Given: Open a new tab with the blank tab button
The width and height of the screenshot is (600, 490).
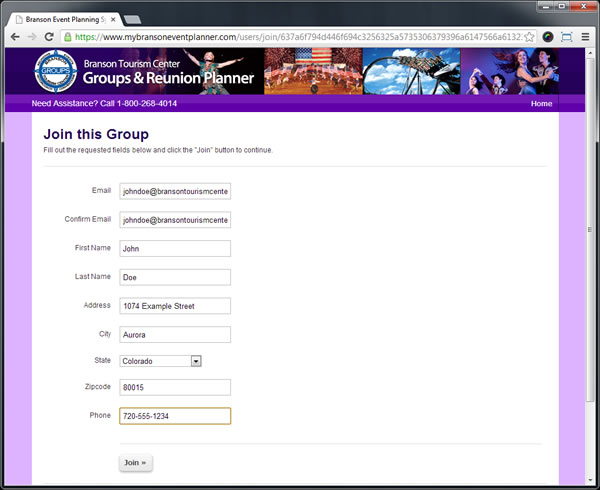Looking at the screenshot, I should (132, 20).
